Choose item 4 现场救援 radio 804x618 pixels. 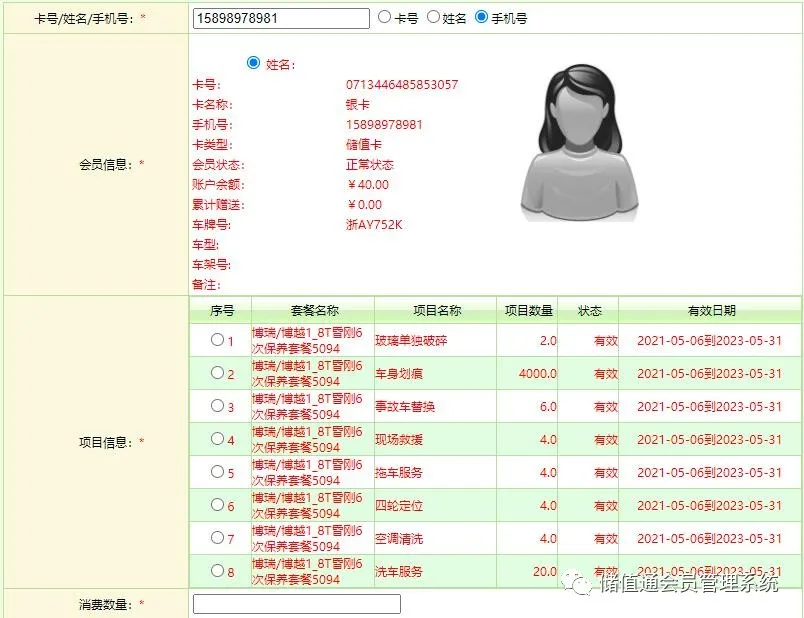(x=217, y=439)
